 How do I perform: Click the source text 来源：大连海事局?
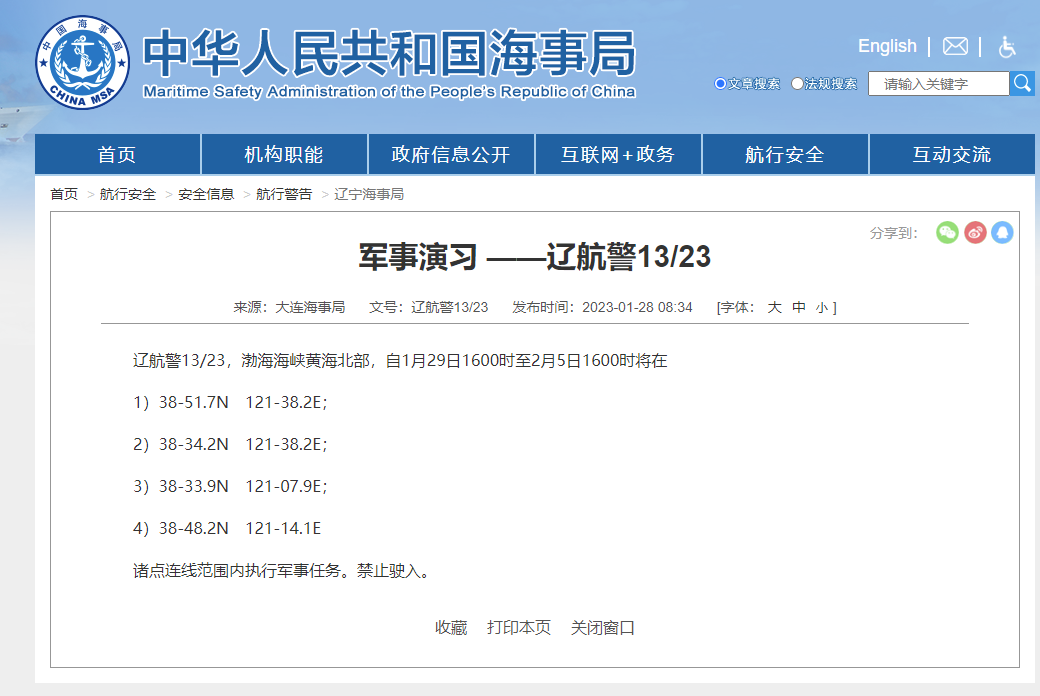click(x=289, y=307)
